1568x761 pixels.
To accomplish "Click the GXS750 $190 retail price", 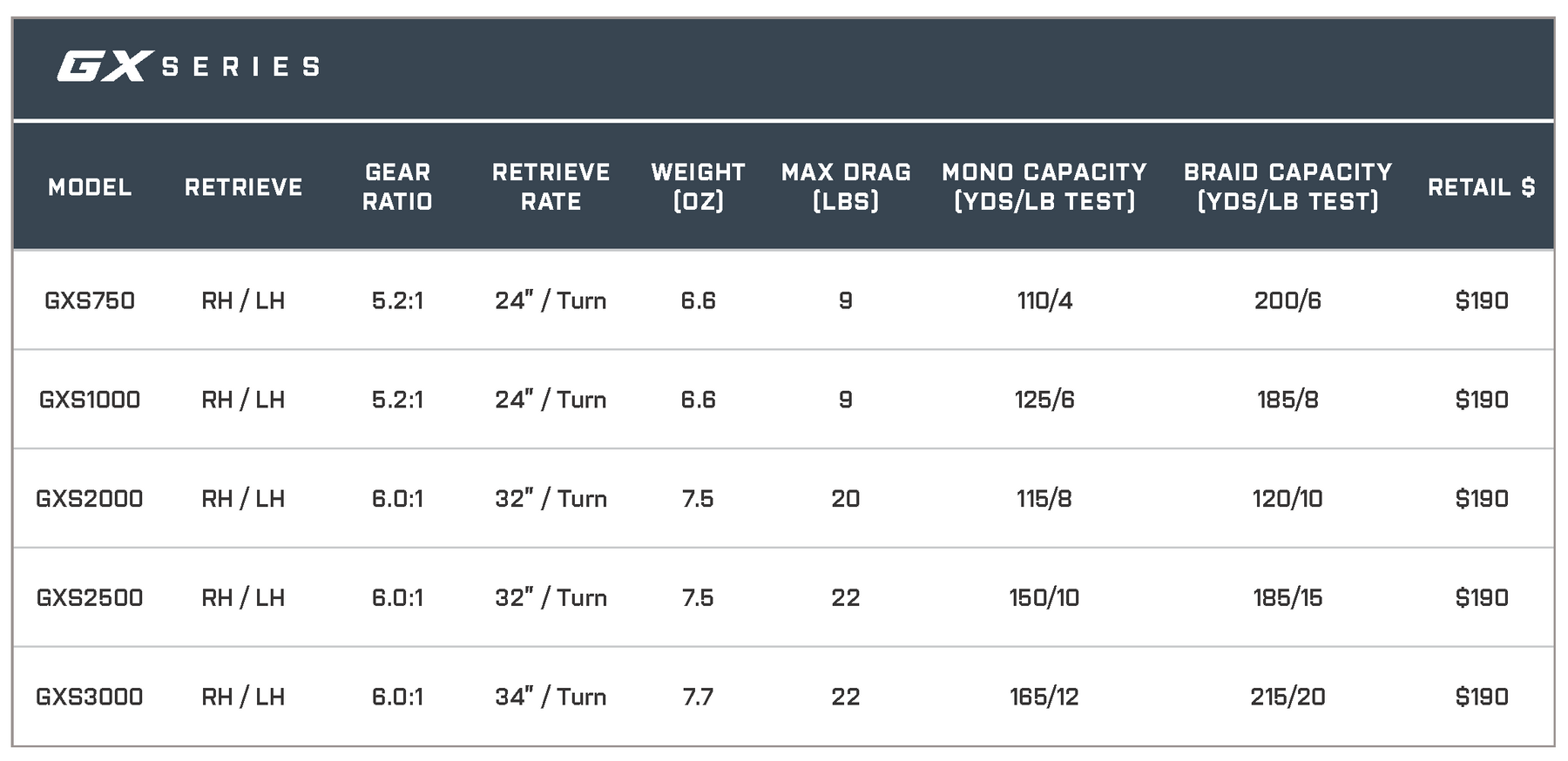I will (1481, 301).
